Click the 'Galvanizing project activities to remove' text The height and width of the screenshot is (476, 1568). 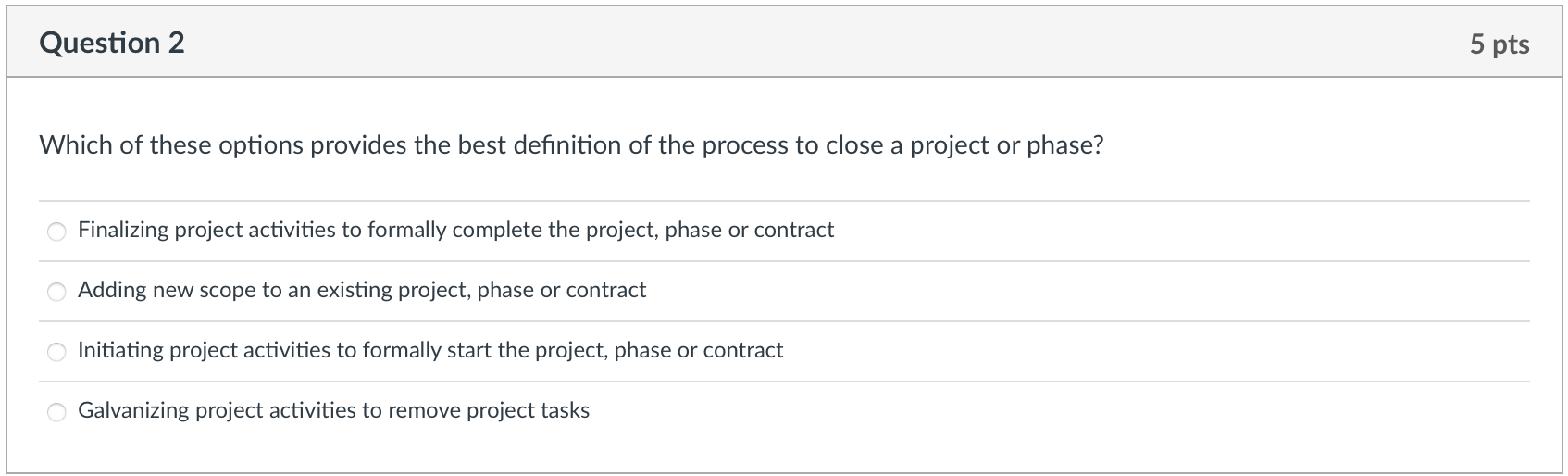click(333, 410)
